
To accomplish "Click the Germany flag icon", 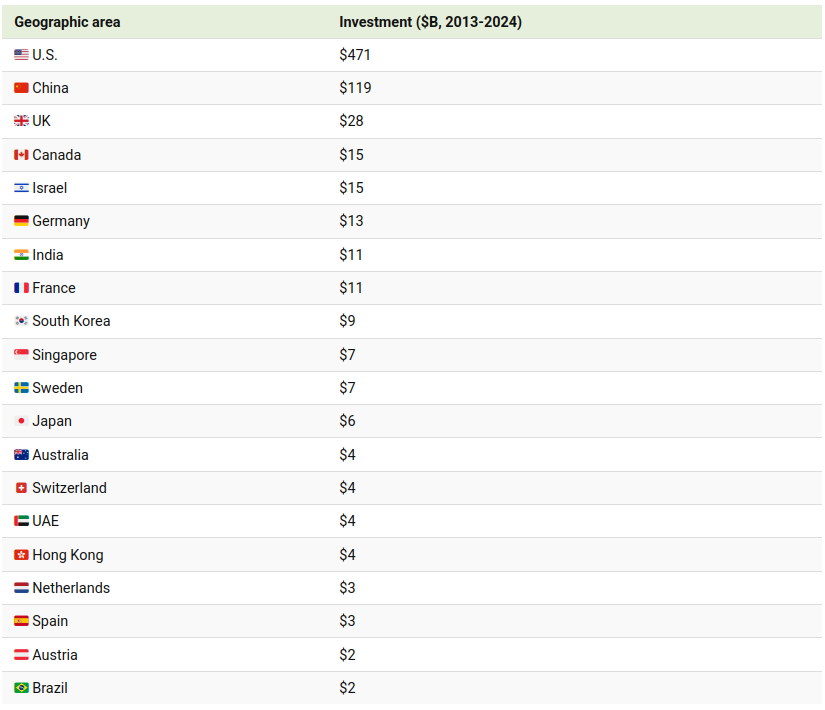I will [x=21, y=221].
